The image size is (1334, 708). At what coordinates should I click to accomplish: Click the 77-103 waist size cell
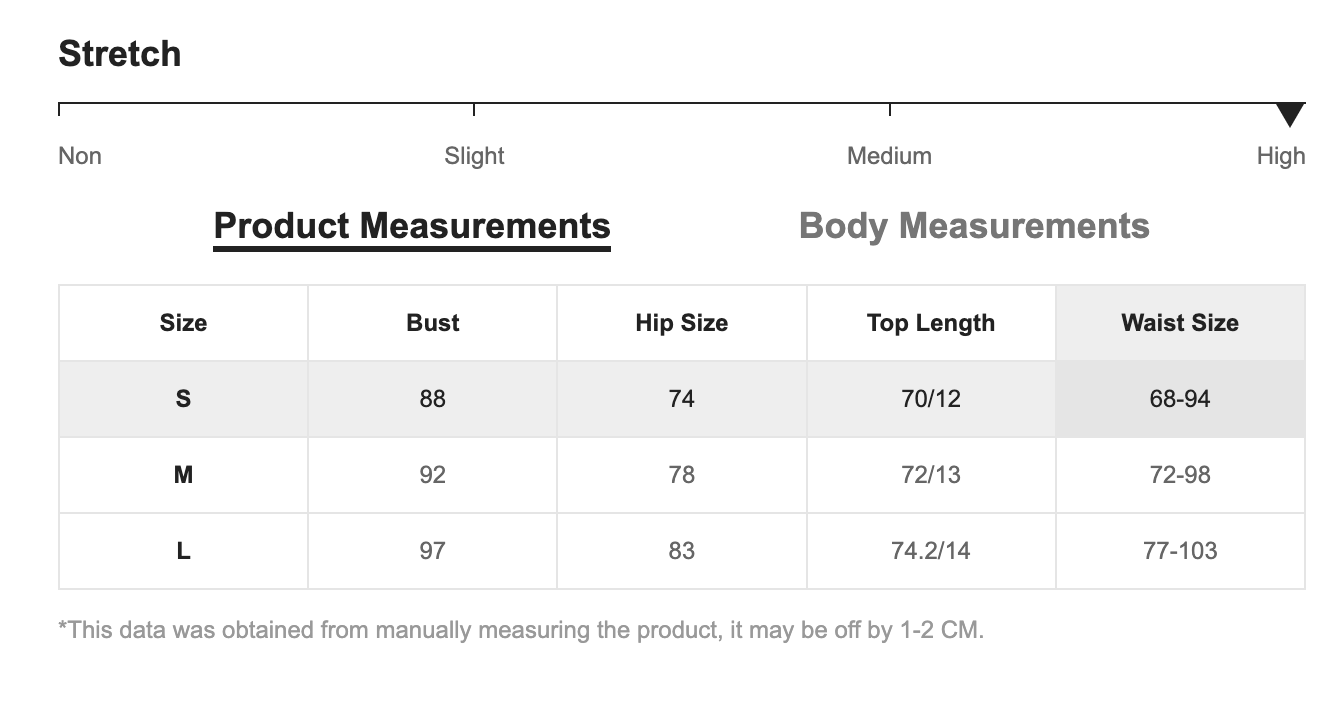(1180, 551)
